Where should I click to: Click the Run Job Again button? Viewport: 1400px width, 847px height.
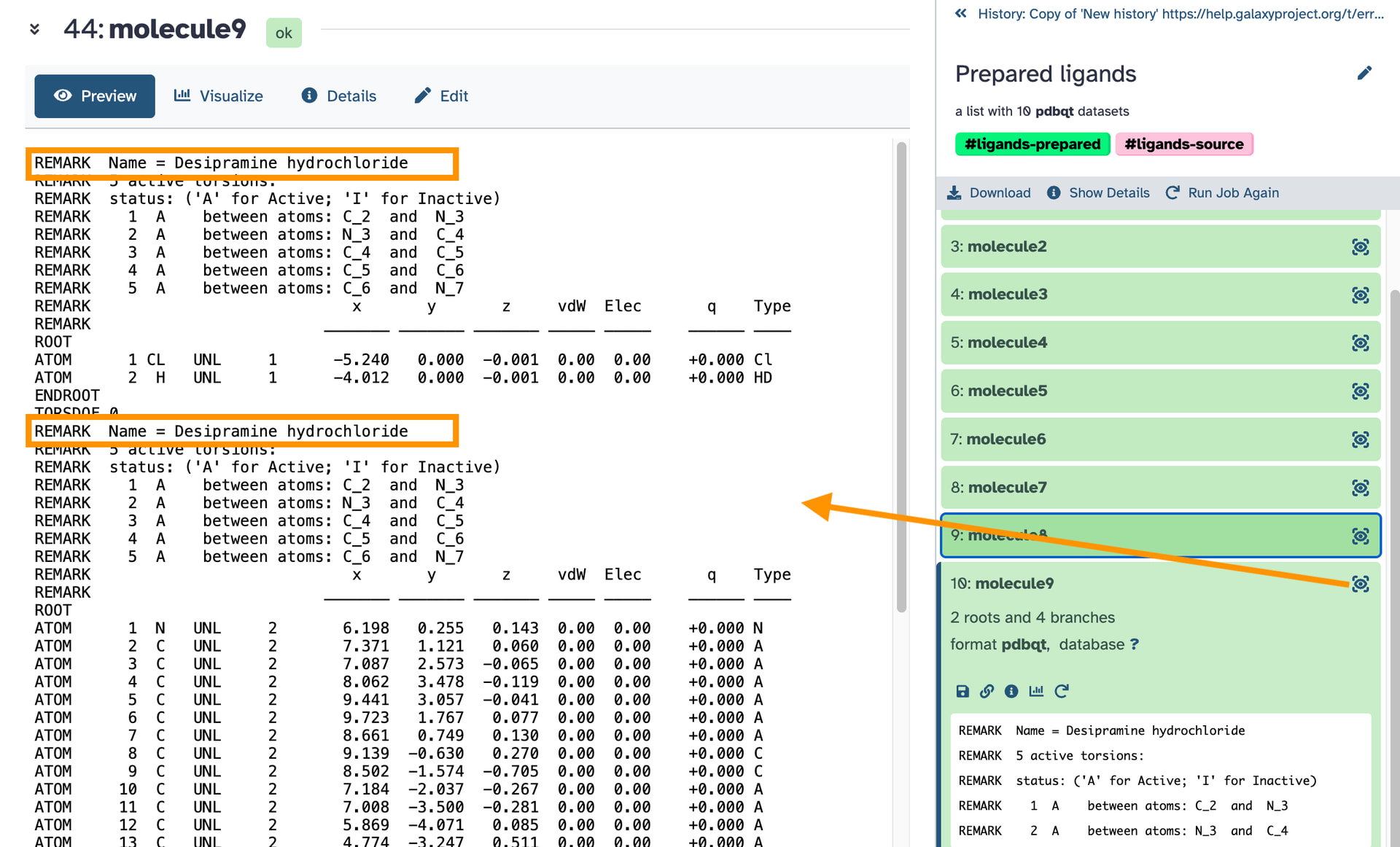(1222, 192)
